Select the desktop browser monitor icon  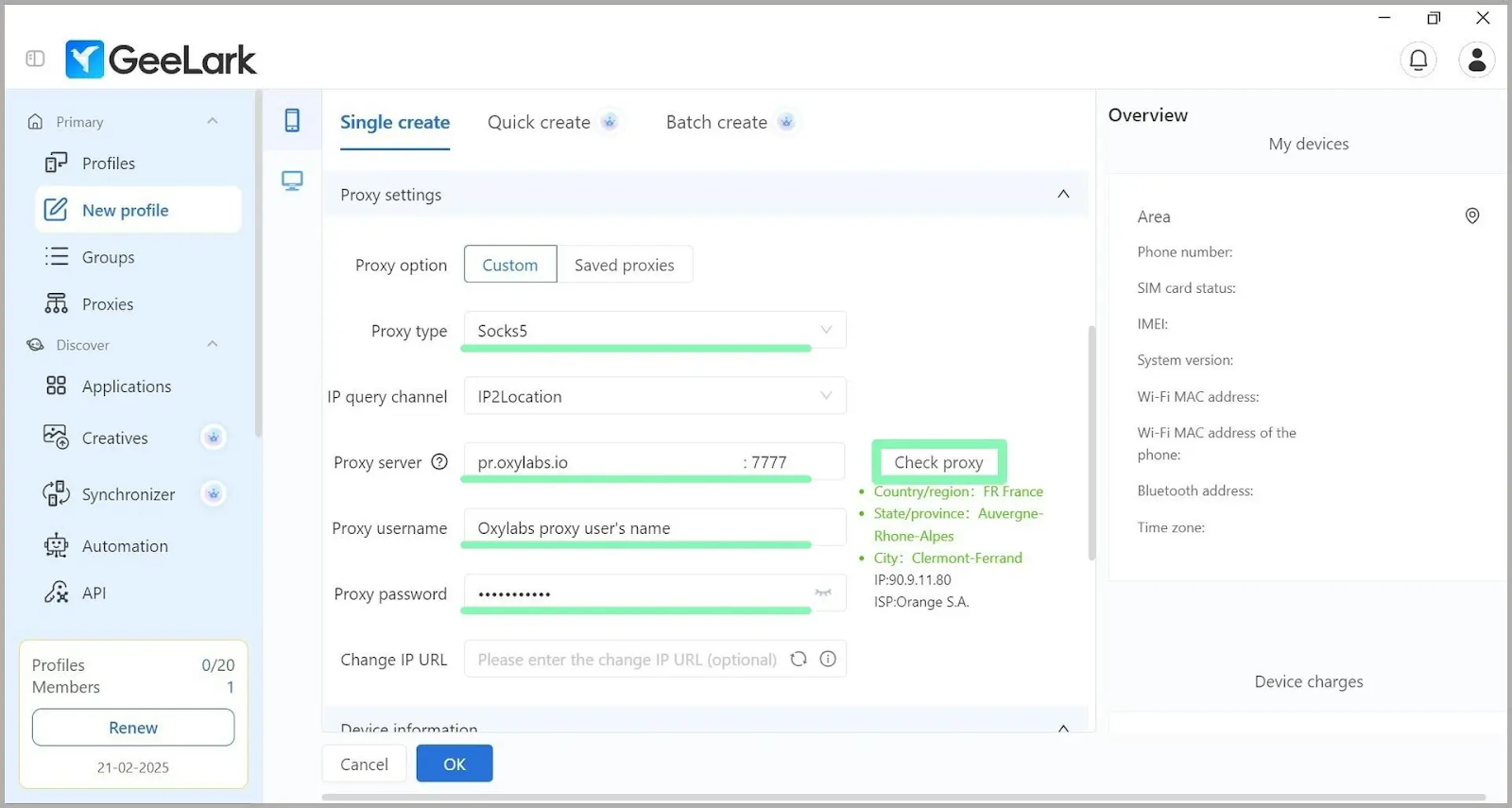292,181
